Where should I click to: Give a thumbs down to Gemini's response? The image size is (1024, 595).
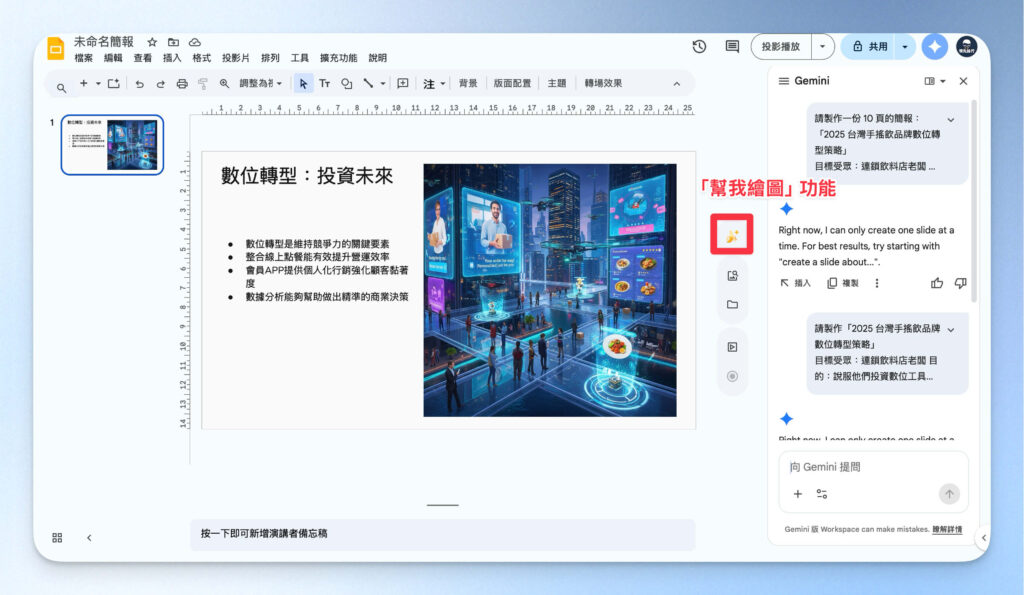[x=959, y=284]
